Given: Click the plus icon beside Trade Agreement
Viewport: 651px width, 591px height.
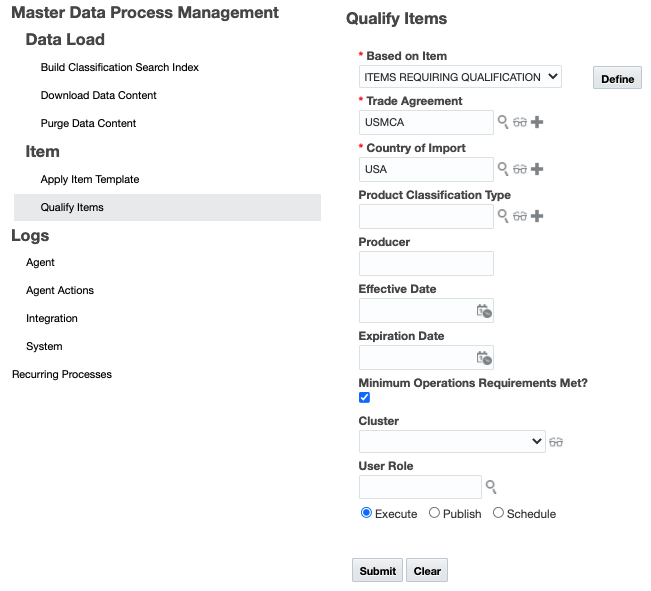Looking at the screenshot, I should coord(537,122).
